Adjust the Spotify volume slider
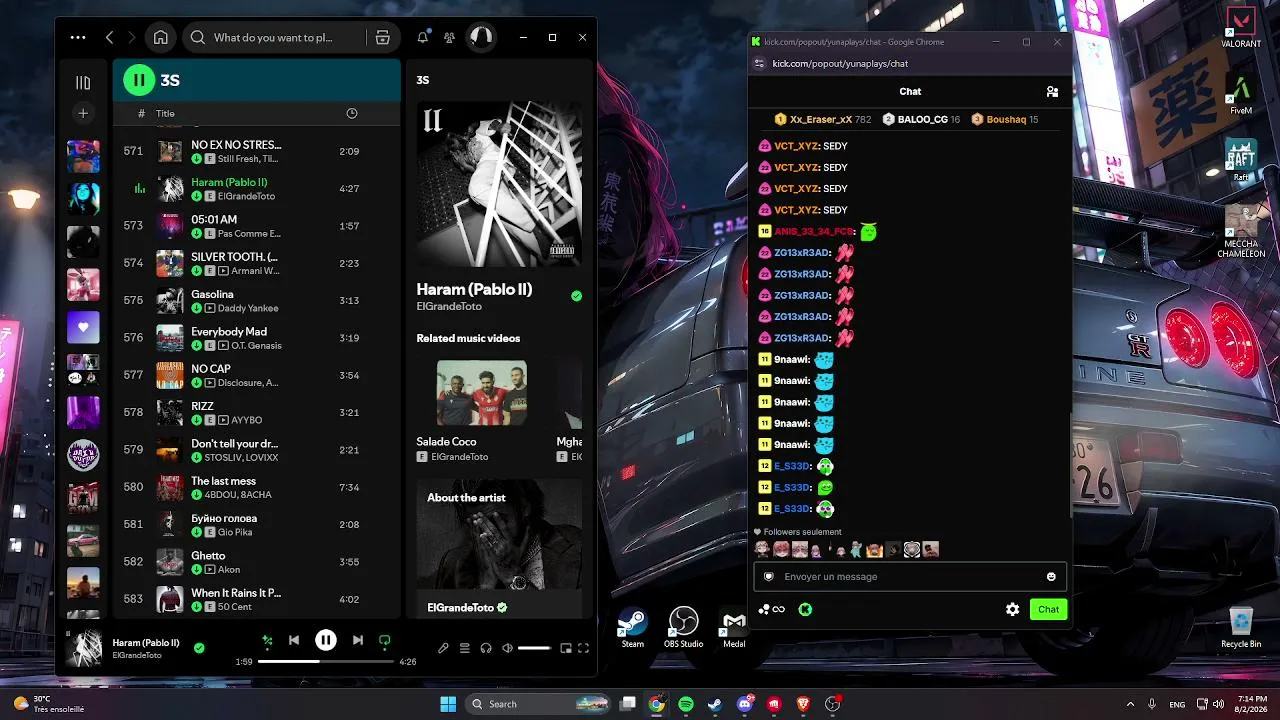Screen dimensions: 1280x720 534,648
